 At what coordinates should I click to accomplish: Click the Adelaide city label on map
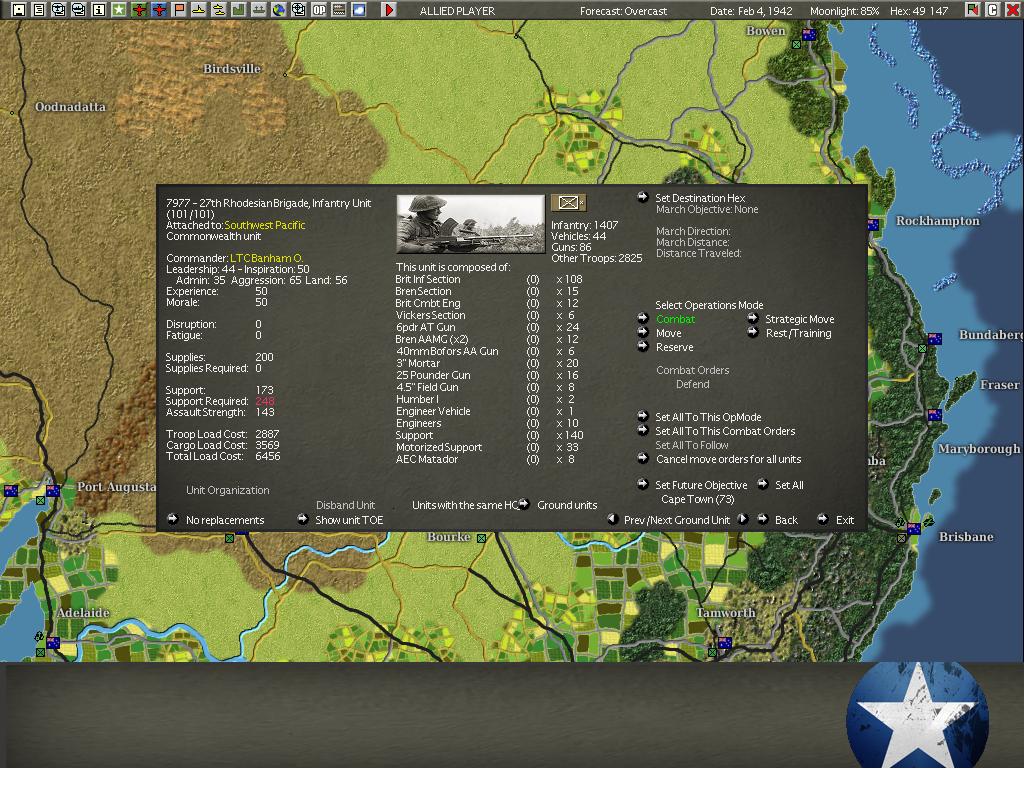[83, 612]
